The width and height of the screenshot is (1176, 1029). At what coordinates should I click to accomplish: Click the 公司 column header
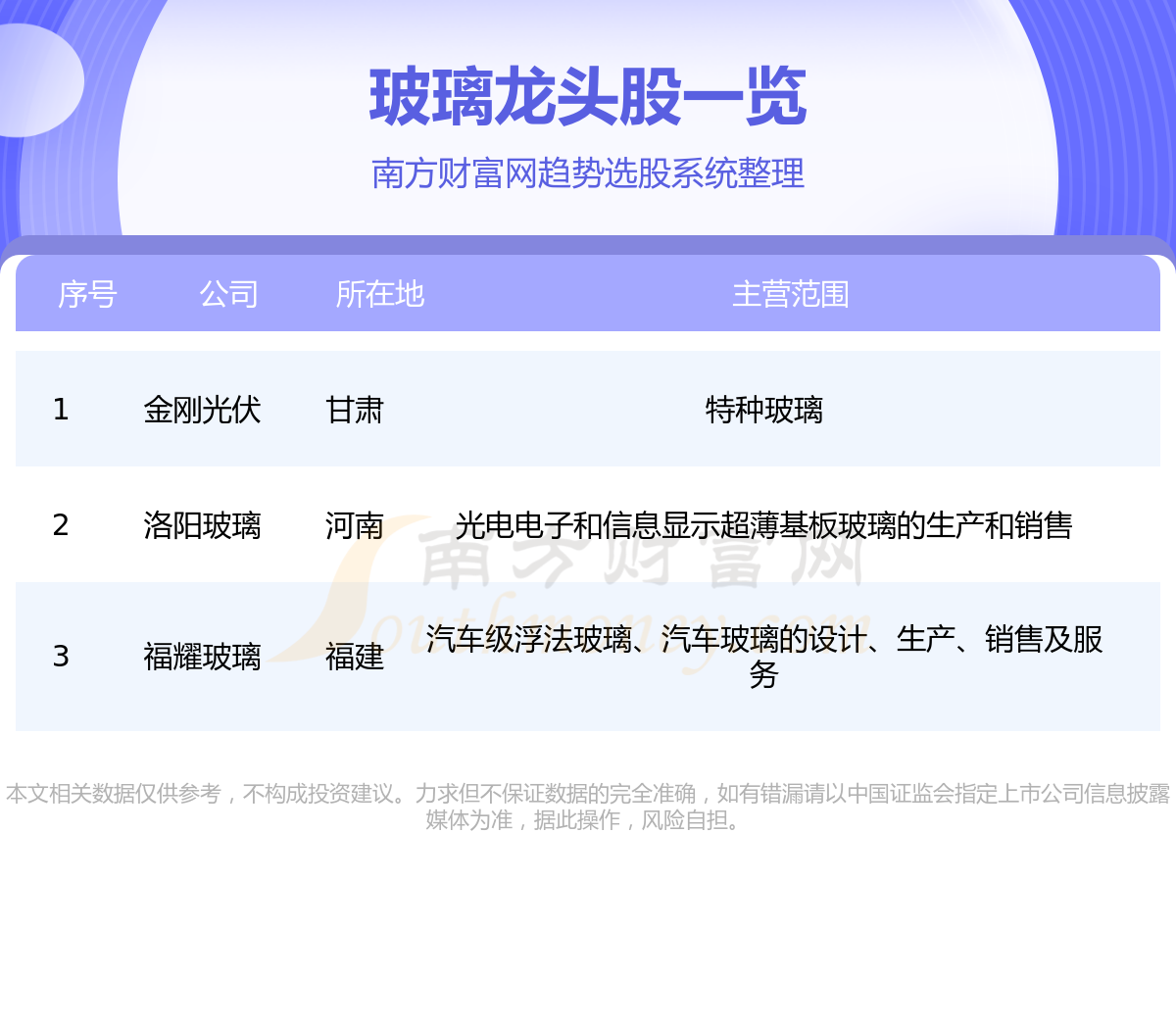coord(228,294)
